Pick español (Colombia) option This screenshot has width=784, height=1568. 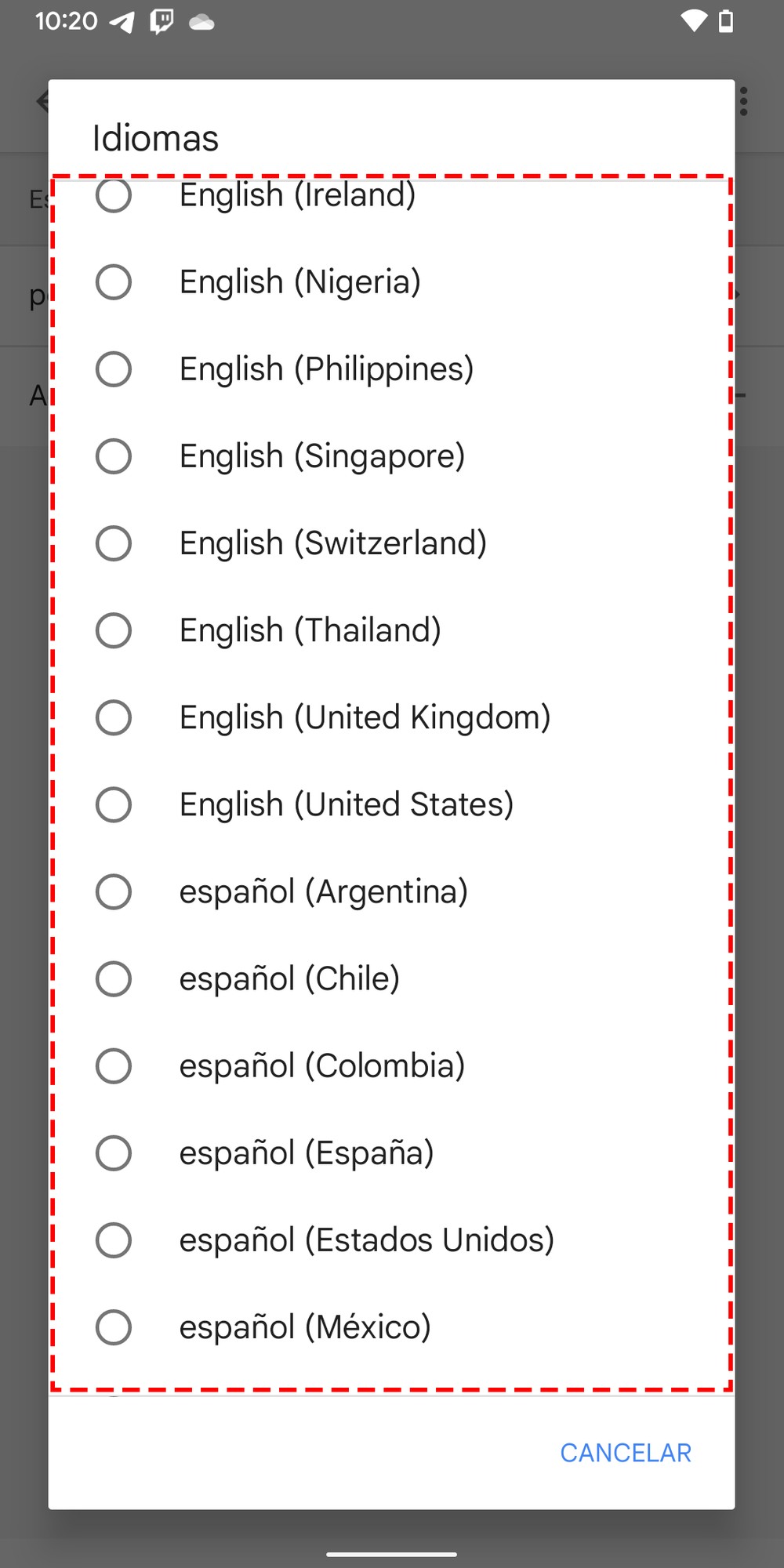point(114,1065)
